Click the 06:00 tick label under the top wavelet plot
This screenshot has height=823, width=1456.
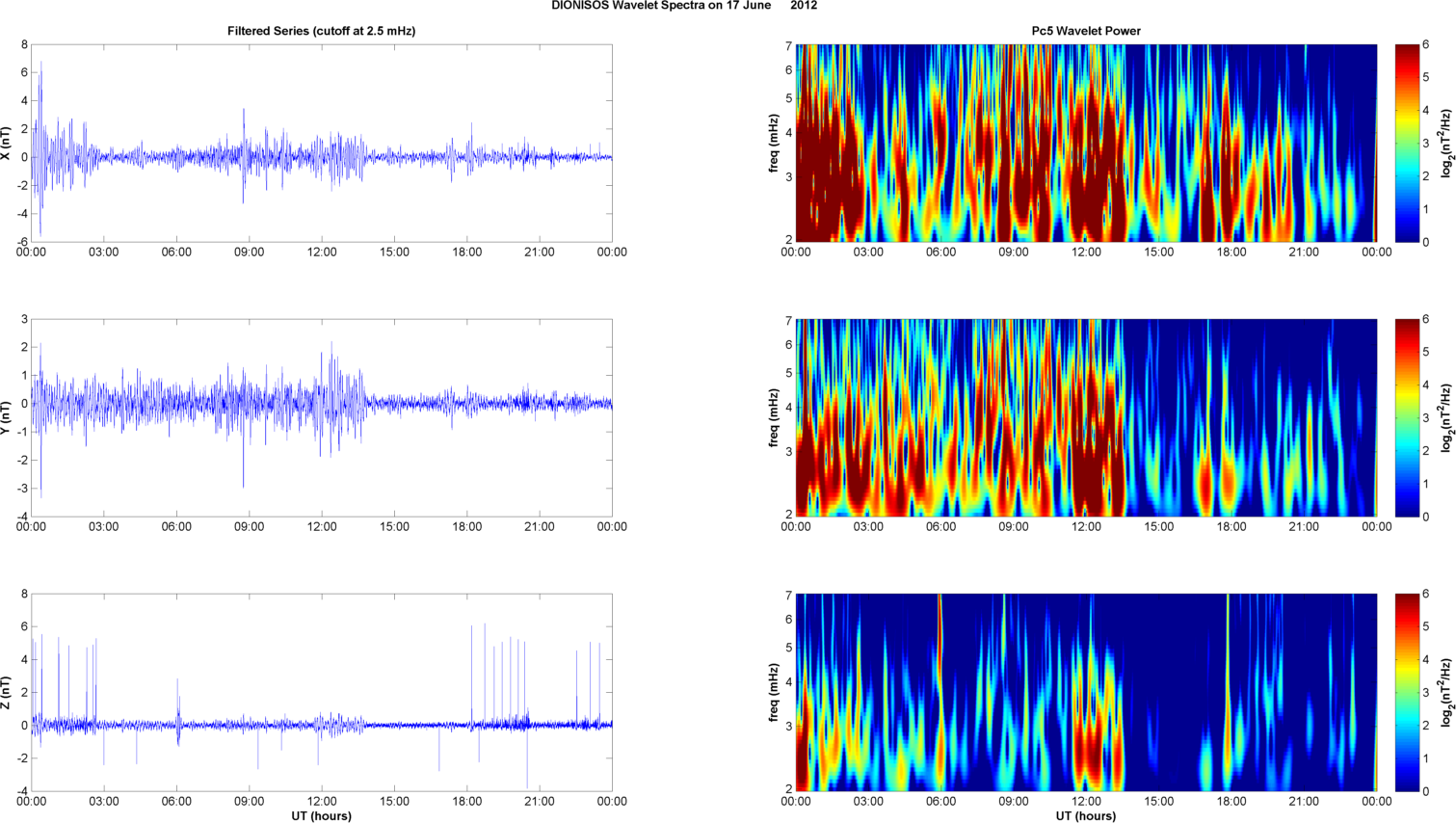coord(941,252)
